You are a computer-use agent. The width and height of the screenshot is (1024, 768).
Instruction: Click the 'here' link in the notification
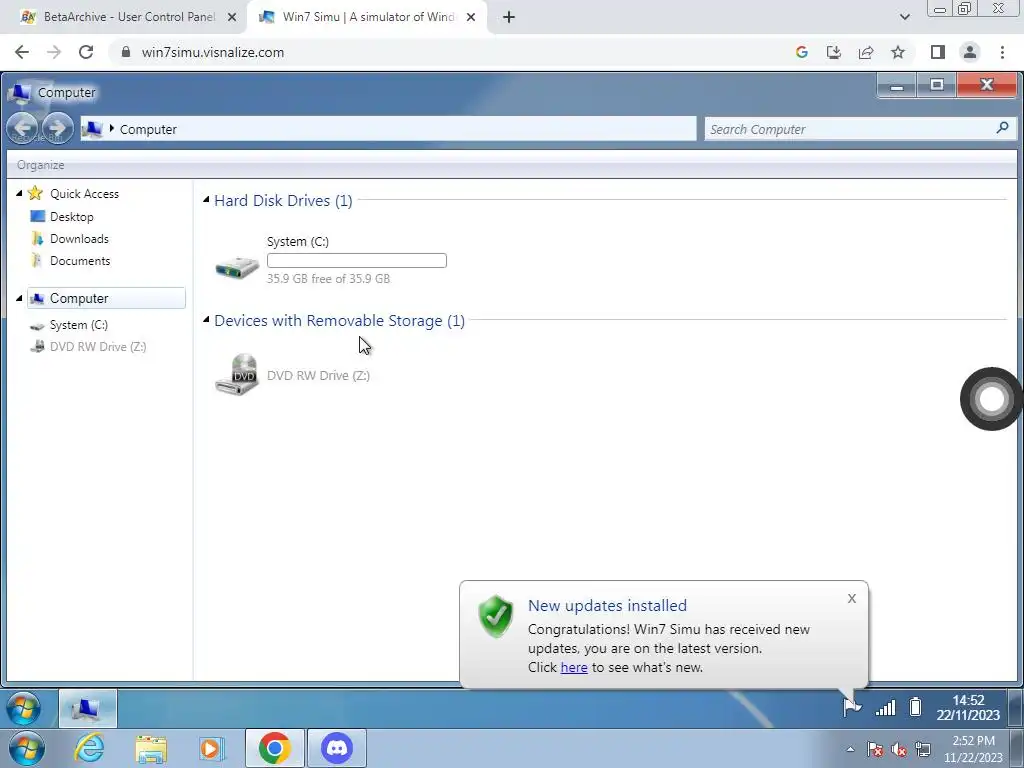[574, 667]
